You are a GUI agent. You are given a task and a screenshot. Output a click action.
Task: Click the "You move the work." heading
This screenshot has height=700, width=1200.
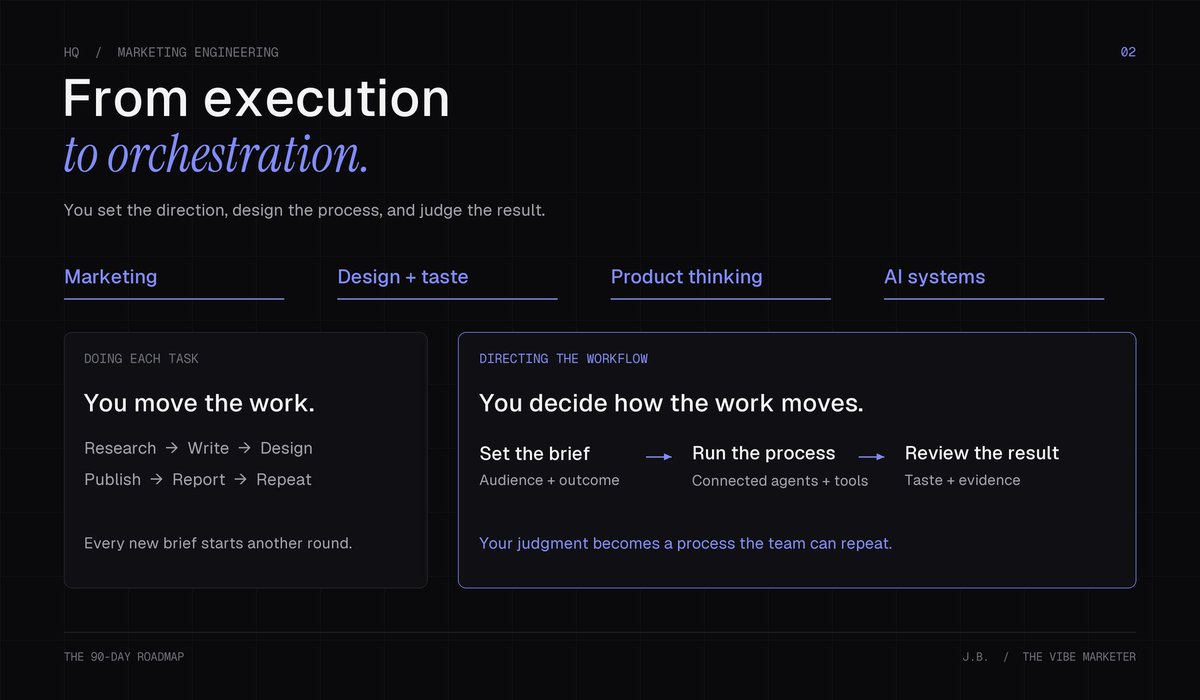[x=199, y=403]
